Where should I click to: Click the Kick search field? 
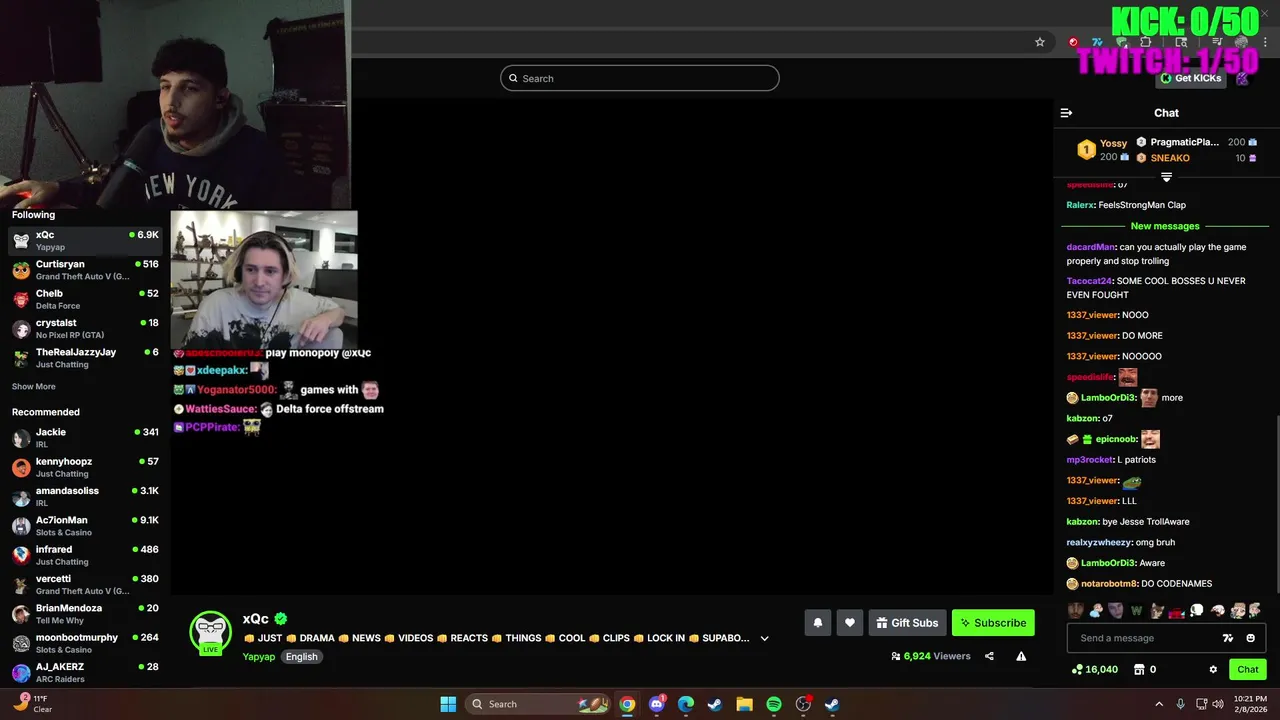(640, 78)
